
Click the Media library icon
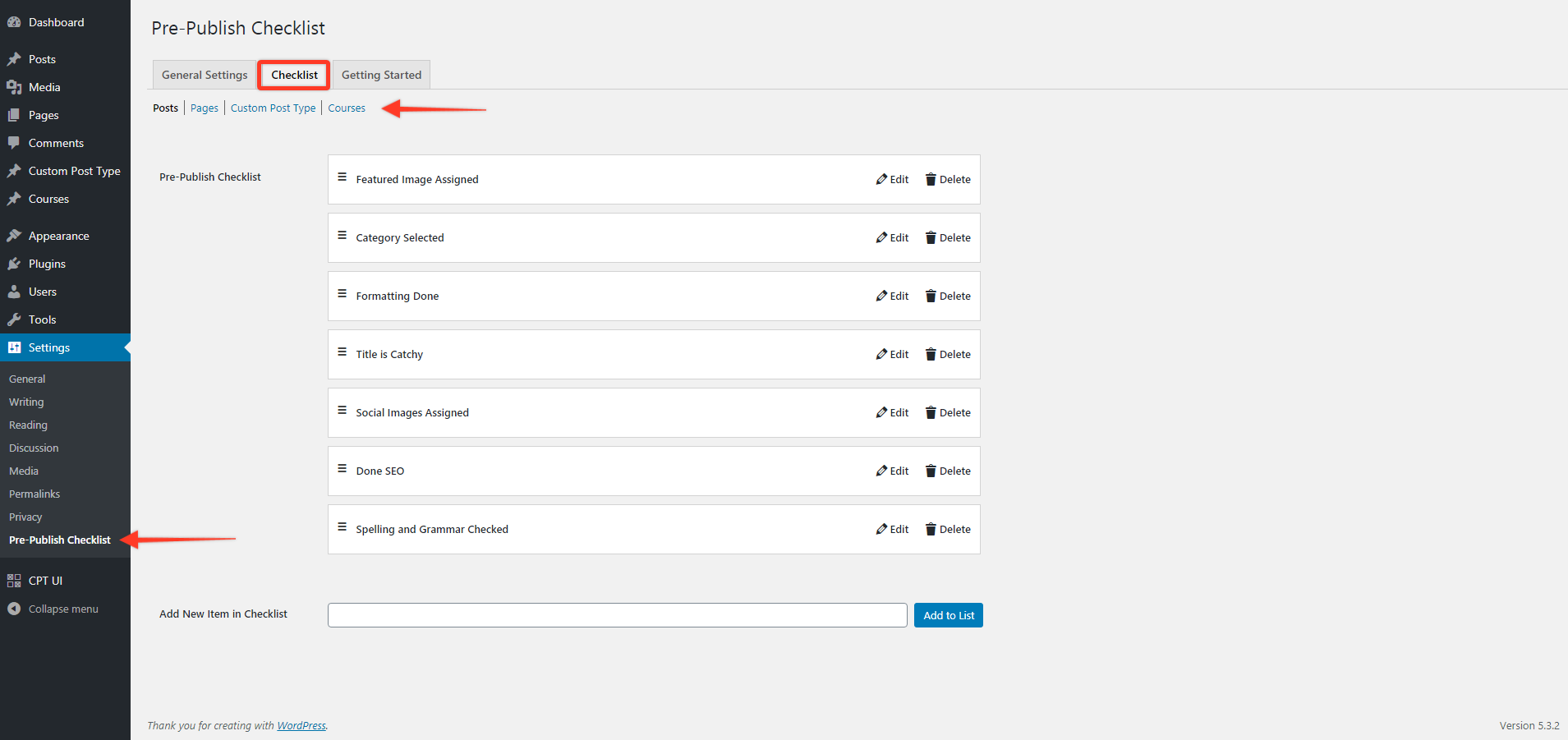coord(14,86)
